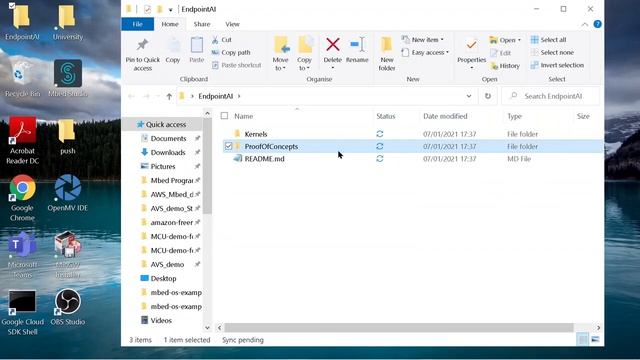Open Videos in the navigation pane
Image resolution: width=640 pixels, height=360 pixels.
[161, 320]
